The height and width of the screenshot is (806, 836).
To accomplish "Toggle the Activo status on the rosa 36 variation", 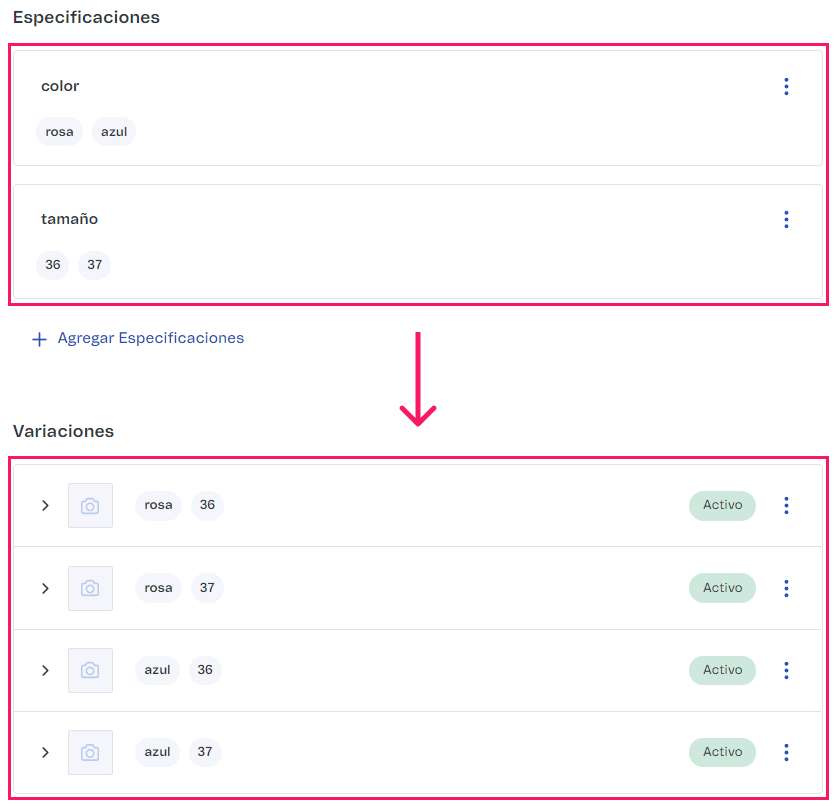I will pyautogui.click(x=722, y=505).
